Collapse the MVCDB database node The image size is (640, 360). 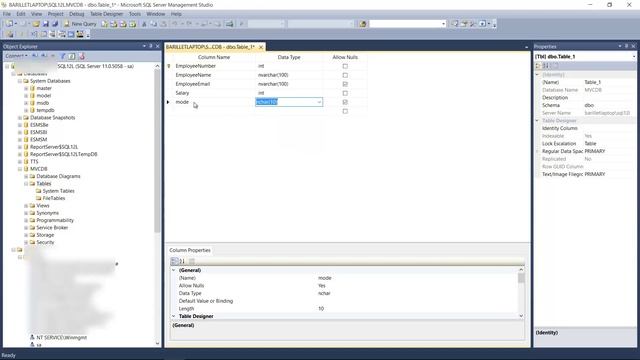[20, 169]
